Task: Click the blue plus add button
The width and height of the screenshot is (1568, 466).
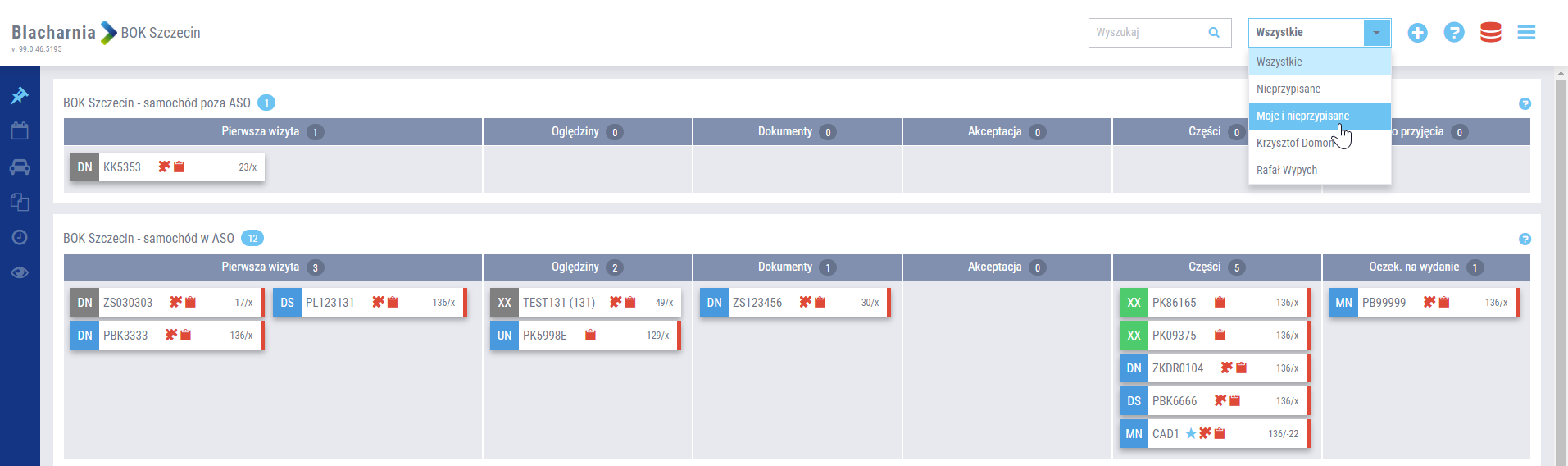Action: [1417, 33]
